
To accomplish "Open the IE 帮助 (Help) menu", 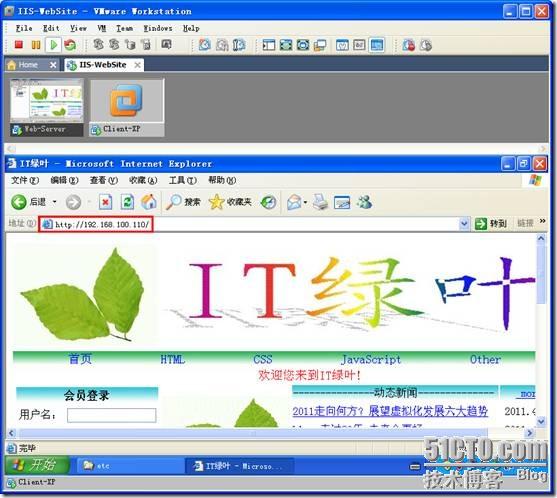I will (x=222, y=180).
